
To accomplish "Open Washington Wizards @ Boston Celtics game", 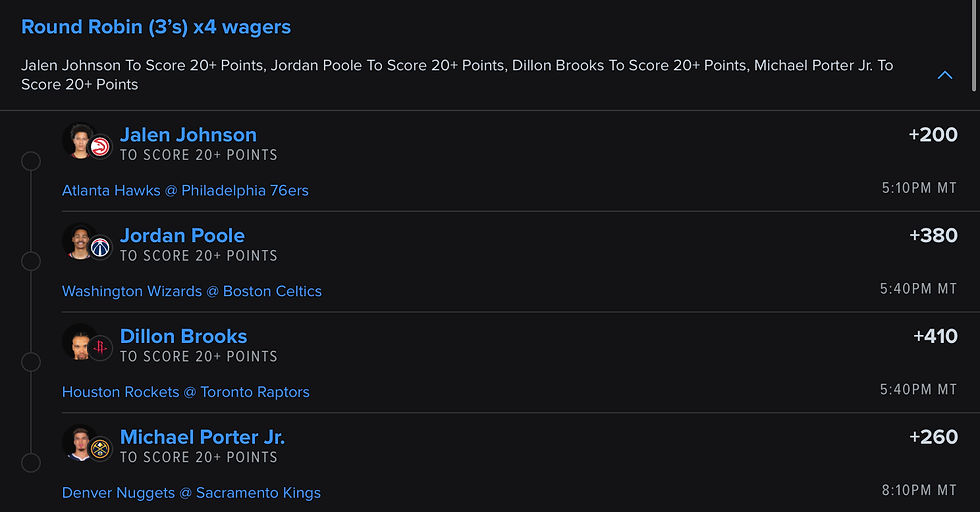I will (192, 291).
